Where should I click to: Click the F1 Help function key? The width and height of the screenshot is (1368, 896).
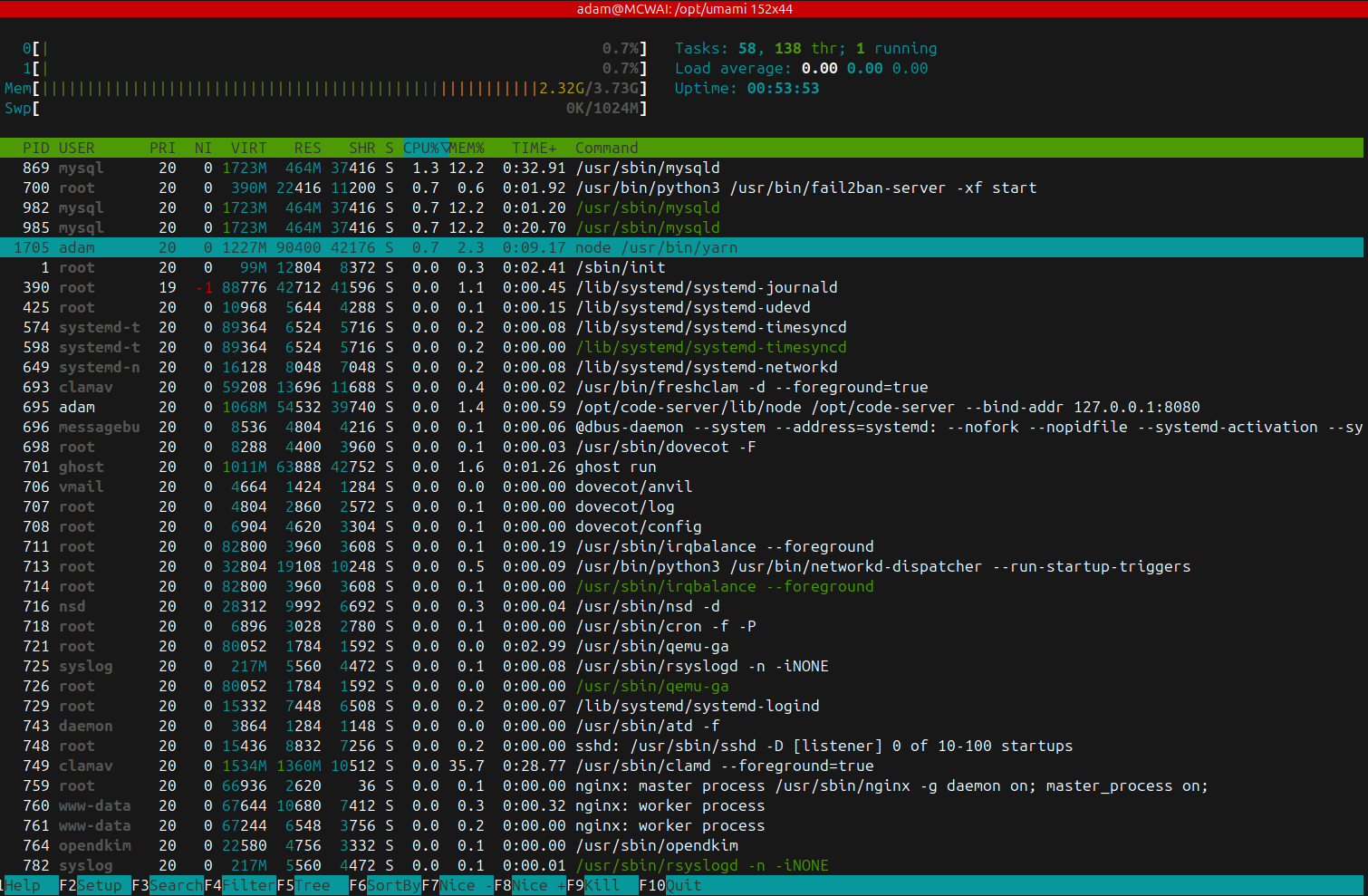click(x=29, y=885)
